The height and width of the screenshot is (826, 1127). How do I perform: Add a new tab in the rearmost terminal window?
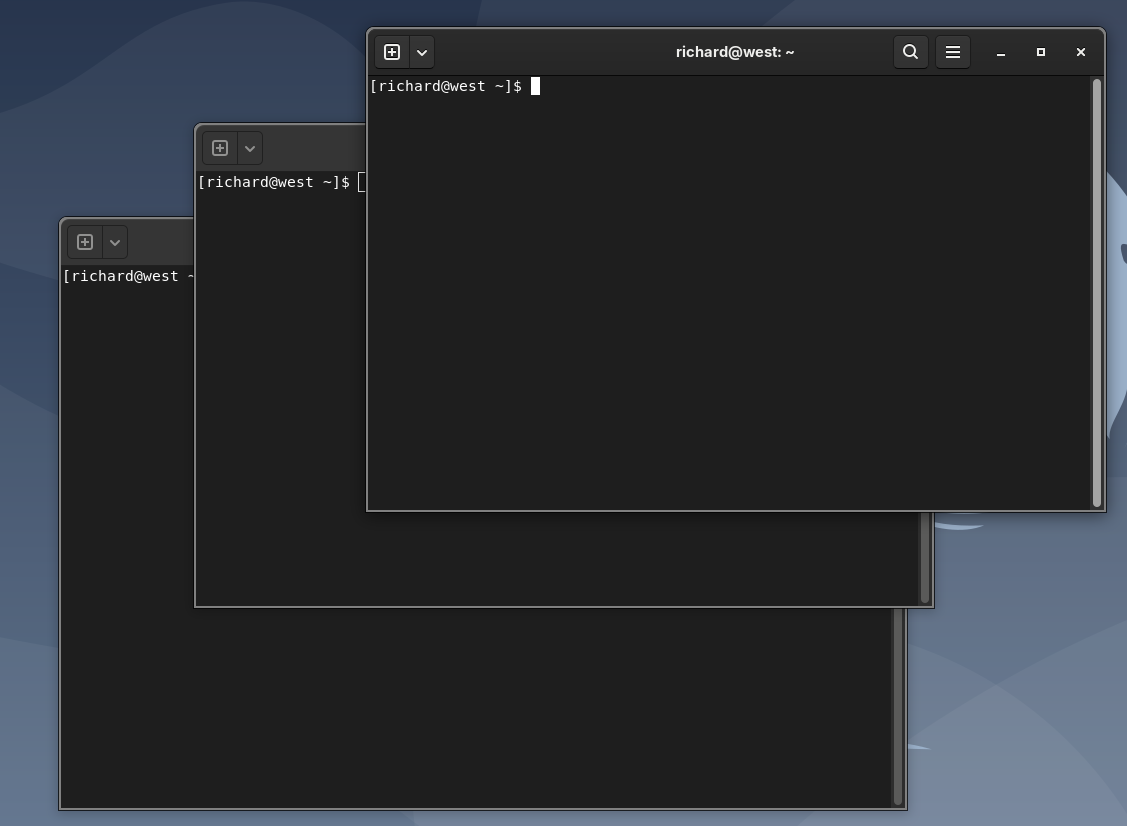tap(85, 242)
